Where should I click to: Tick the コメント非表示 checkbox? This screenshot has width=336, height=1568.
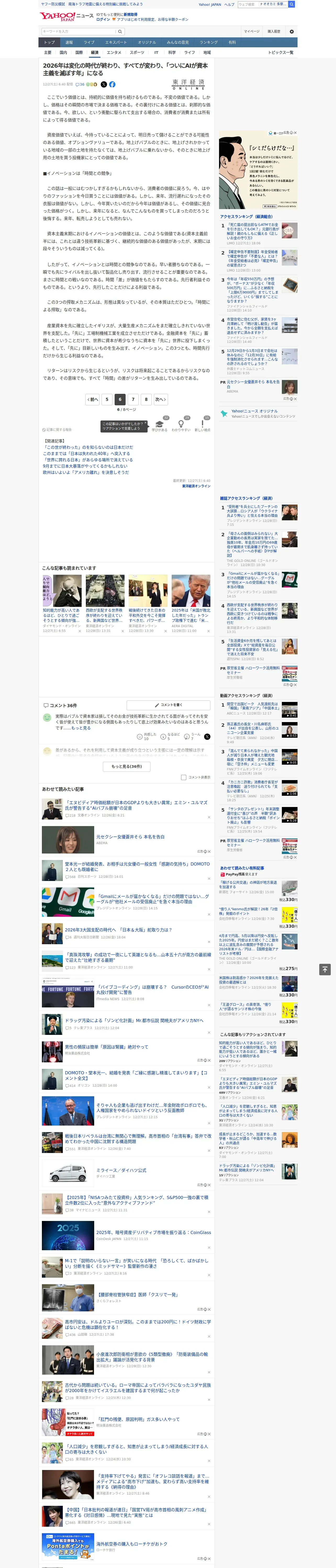(183, 777)
